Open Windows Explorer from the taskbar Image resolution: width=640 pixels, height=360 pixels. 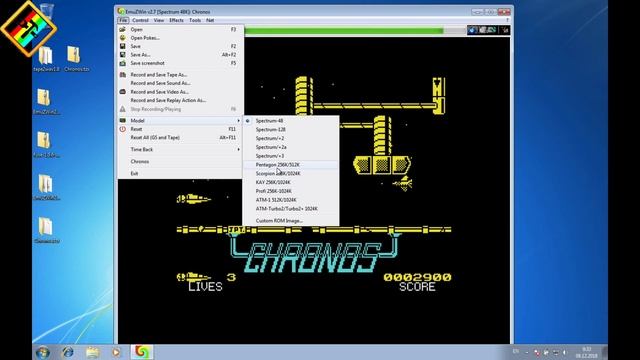(92, 352)
